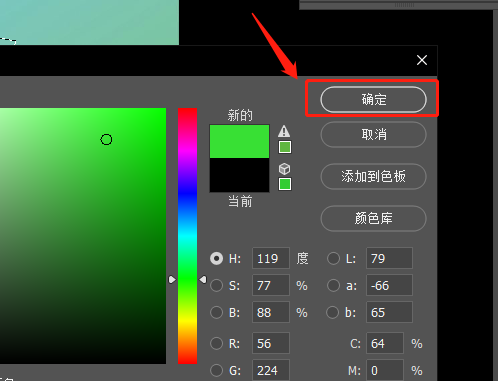This screenshot has width=498, height=381.
Task: Click the 新的 label above preview
Action: tap(240, 115)
